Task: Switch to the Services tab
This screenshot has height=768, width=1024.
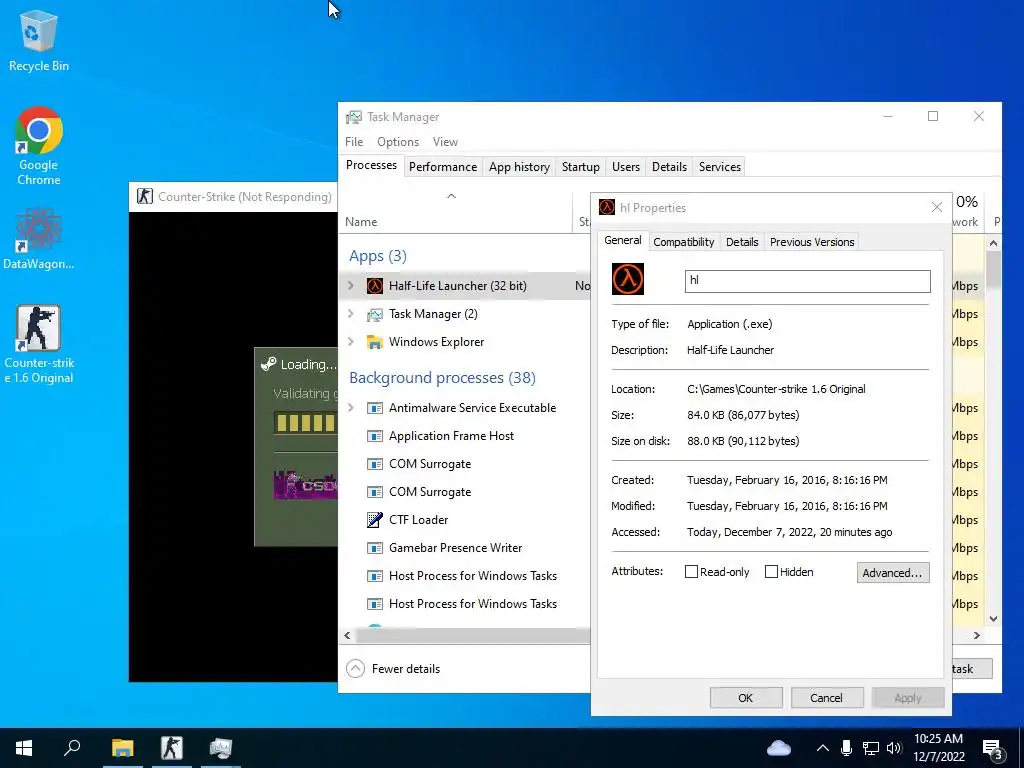Action: tap(720, 167)
